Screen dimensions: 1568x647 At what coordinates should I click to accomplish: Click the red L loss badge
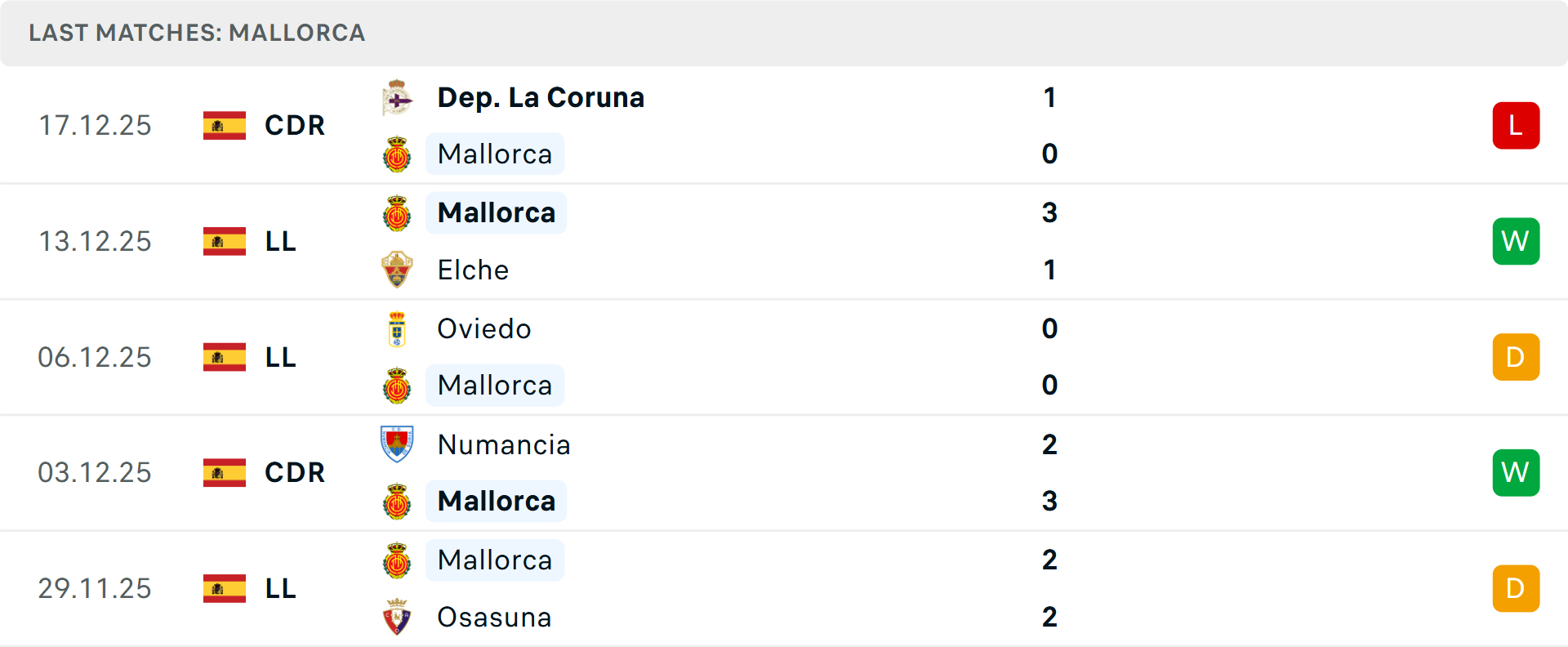[x=1516, y=126]
